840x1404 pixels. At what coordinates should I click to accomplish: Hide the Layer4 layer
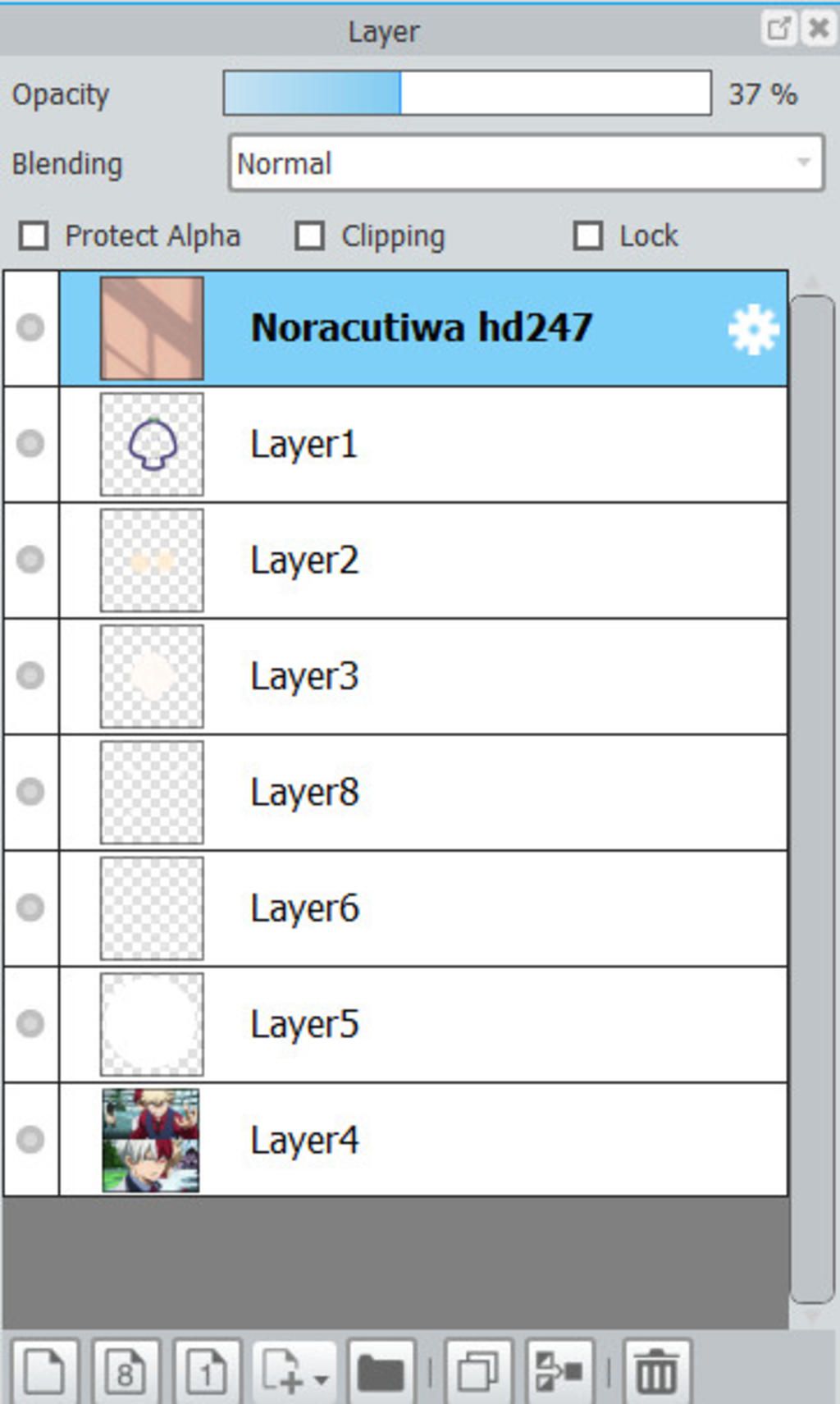pyautogui.click(x=31, y=1139)
